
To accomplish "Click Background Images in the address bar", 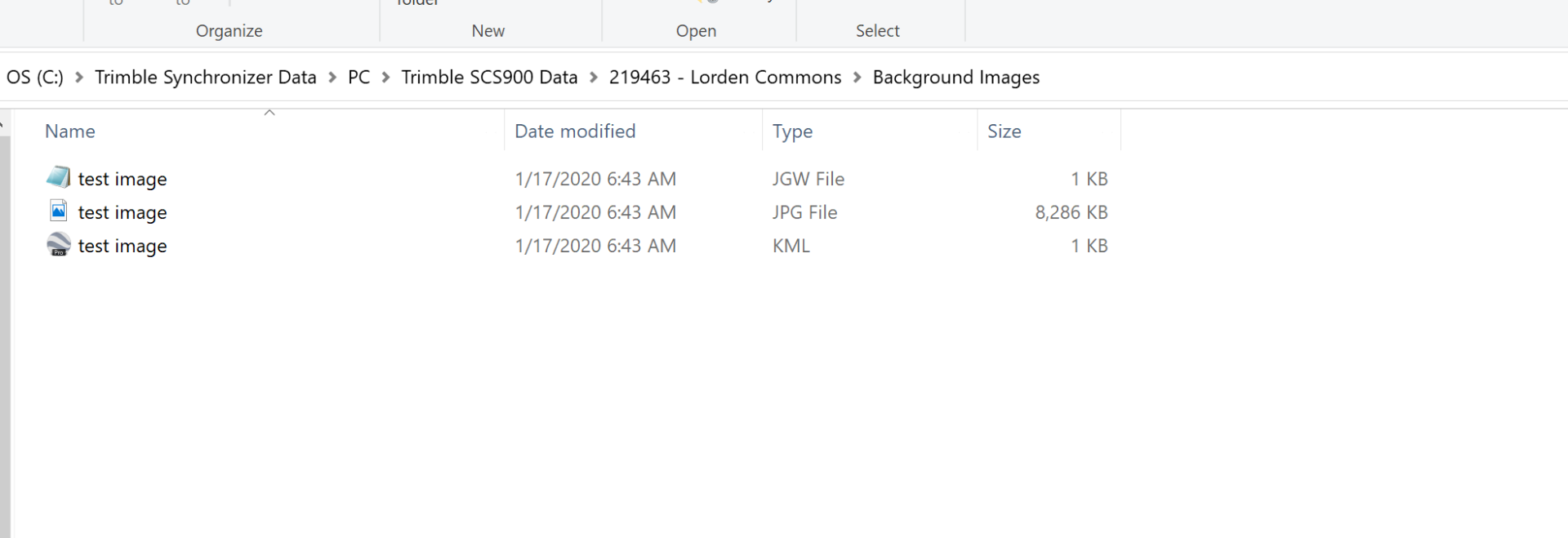I will (956, 77).
